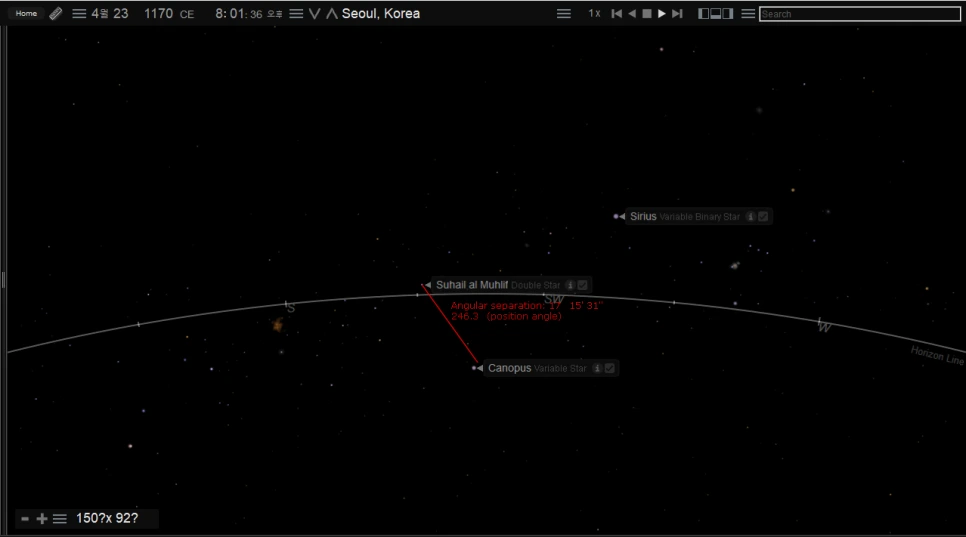Click the S compass marker on horizon
Image resolution: width=966 pixels, height=537 pixels.
[x=290, y=307]
